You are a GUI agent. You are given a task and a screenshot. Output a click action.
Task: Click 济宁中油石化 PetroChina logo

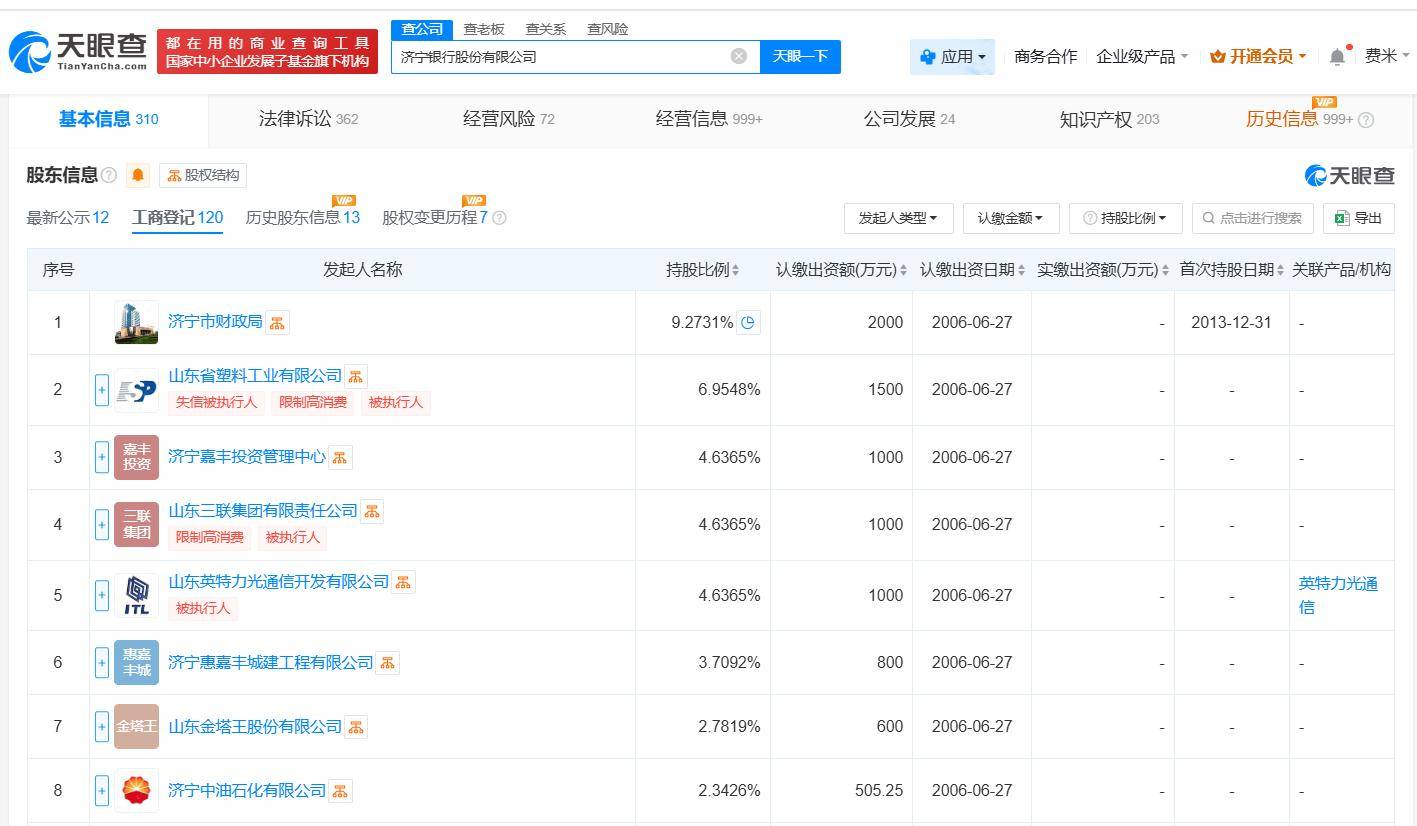click(136, 791)
